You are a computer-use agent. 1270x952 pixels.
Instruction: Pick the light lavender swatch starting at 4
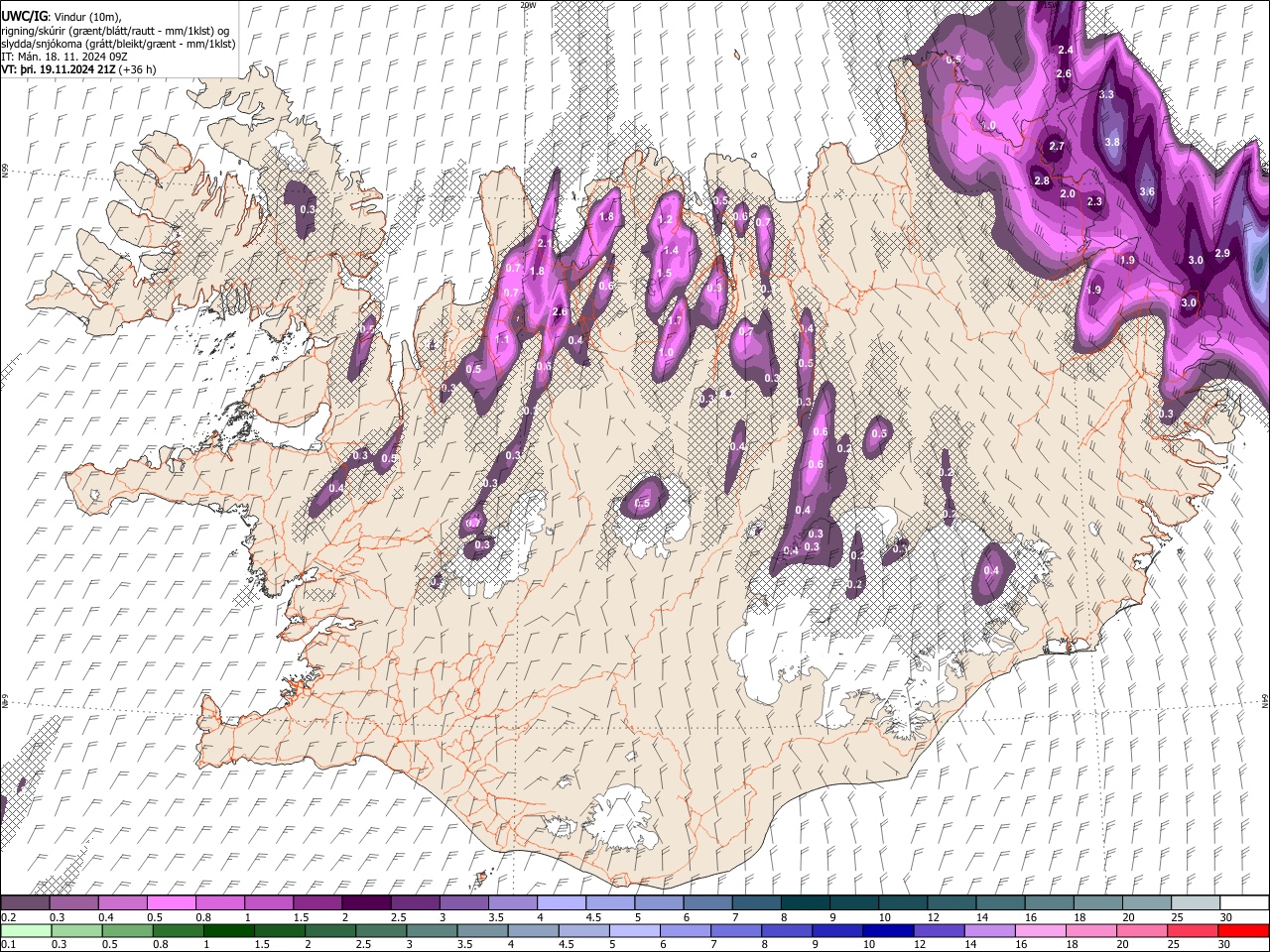coord(561,903)
